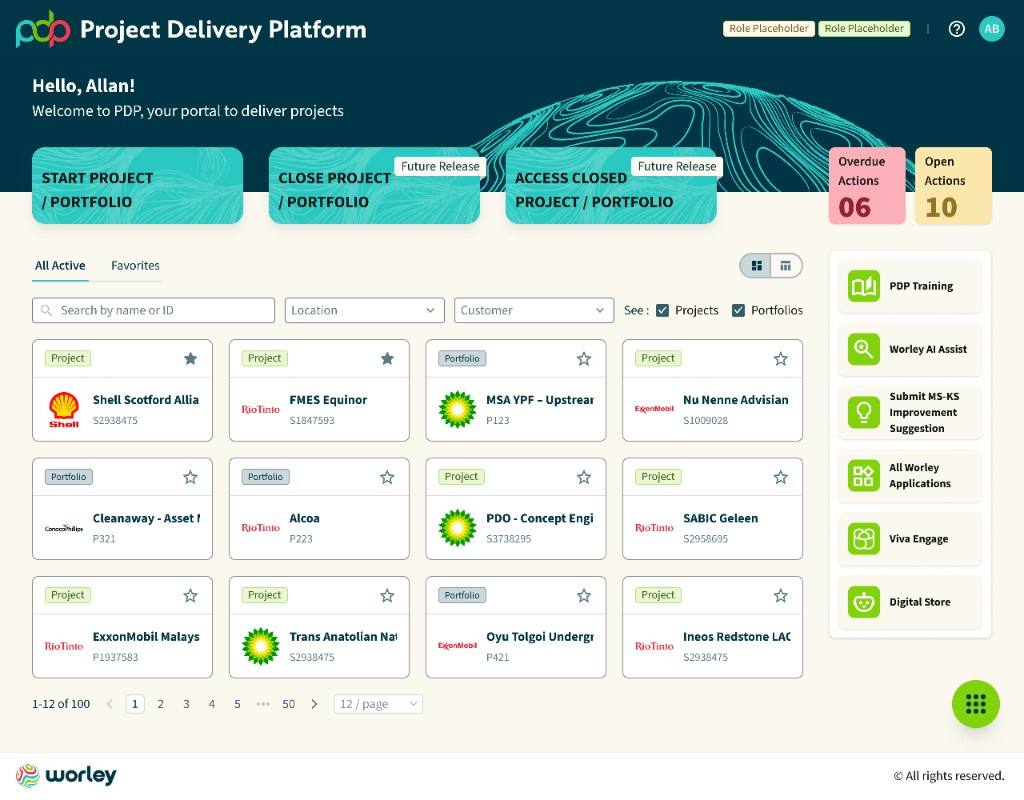
Task: Open the Overdue Actions 06 tile
Action: click(x=867, y=185)
